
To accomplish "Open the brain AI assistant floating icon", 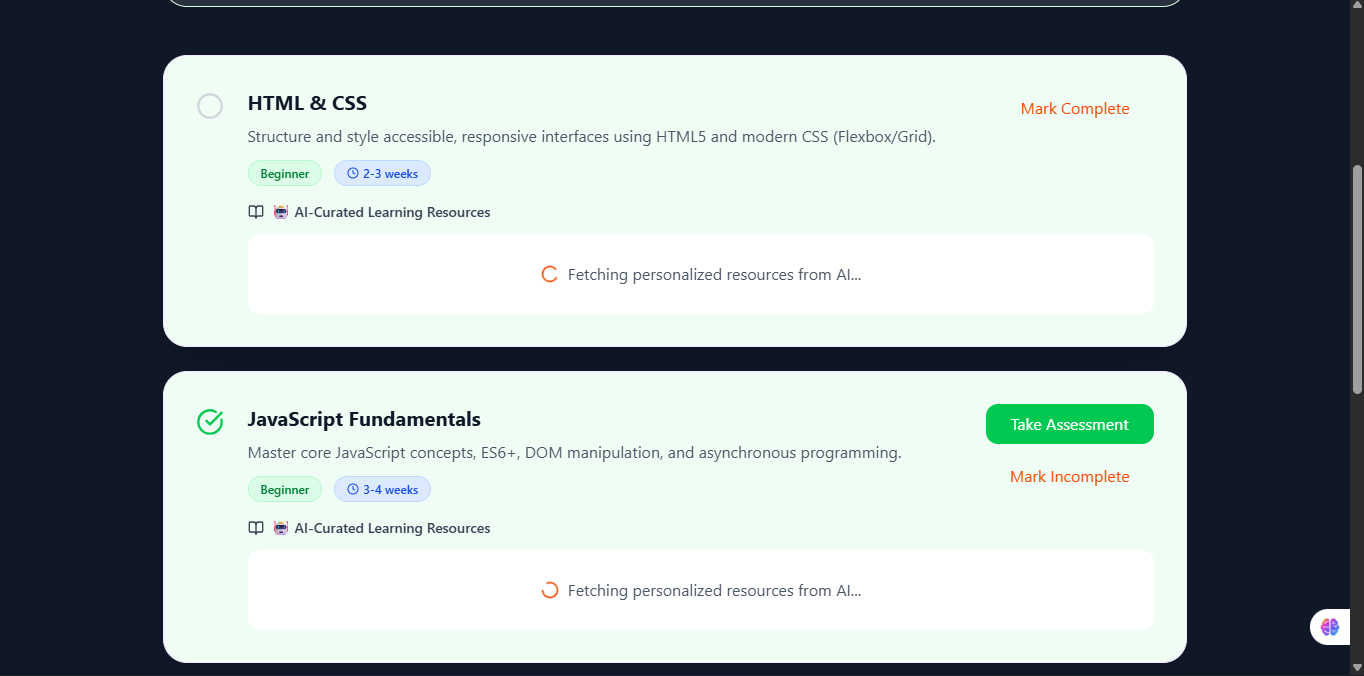I will coord(1329,627).
